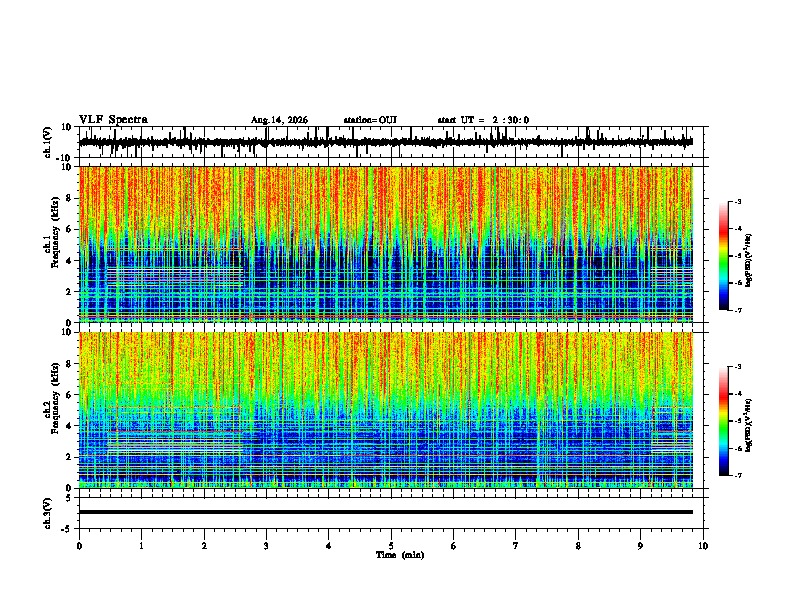
Task: Click the ch.3 flat black trace line
Action: point(386,512)
